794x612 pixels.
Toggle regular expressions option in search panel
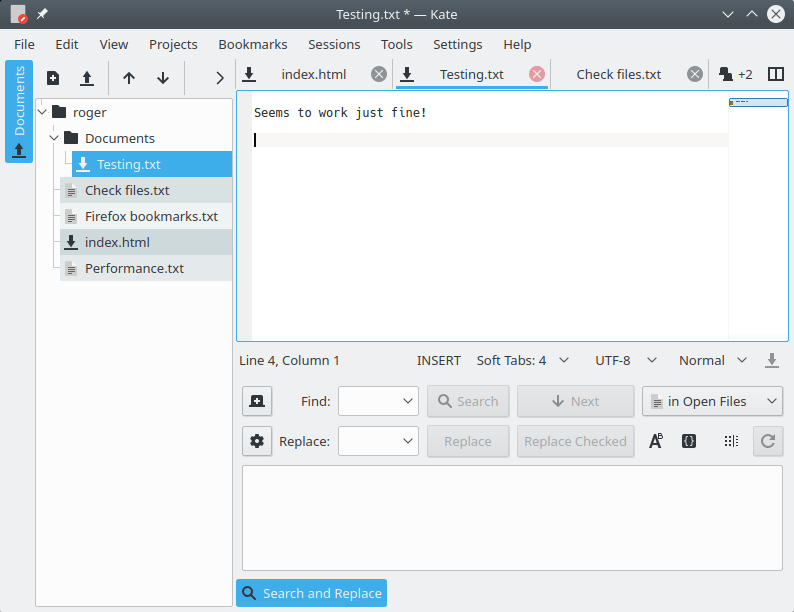pos(689,441)
